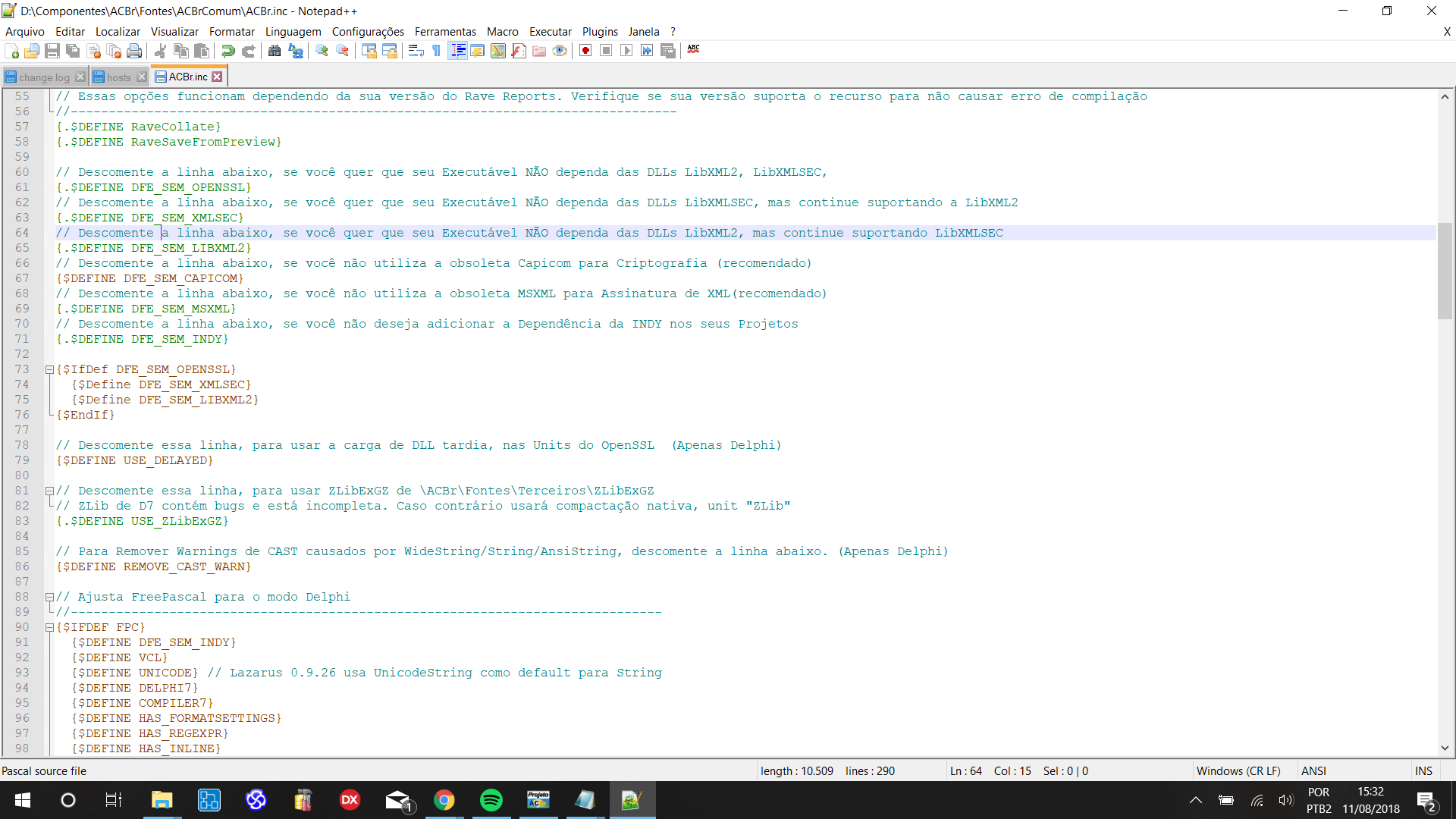Image resolution: width=1456 pixels, height=819 pixels.
Task: Click the Save All icon
Action: point(73,51)
